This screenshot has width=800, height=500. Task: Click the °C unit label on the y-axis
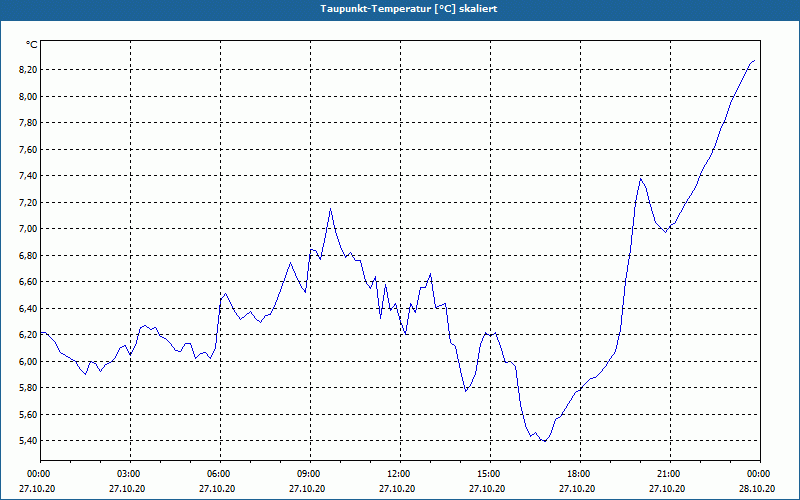pyautogui.click(x=32, y=45)
